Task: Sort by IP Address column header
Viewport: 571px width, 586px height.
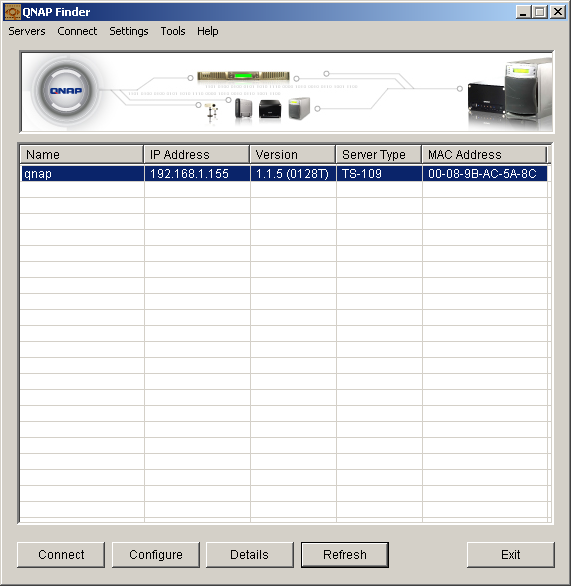Action: click(x=197, y=154)
